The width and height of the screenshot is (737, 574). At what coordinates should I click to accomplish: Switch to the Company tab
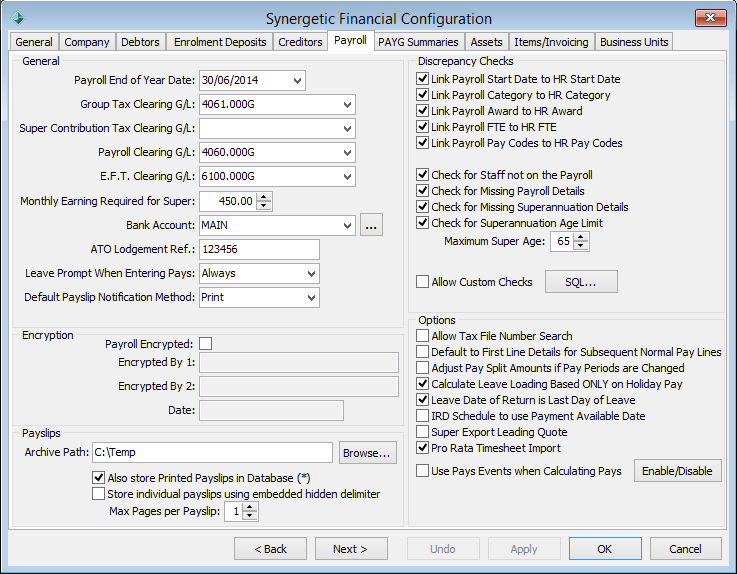pyautogui.click(x=86, y=42)
